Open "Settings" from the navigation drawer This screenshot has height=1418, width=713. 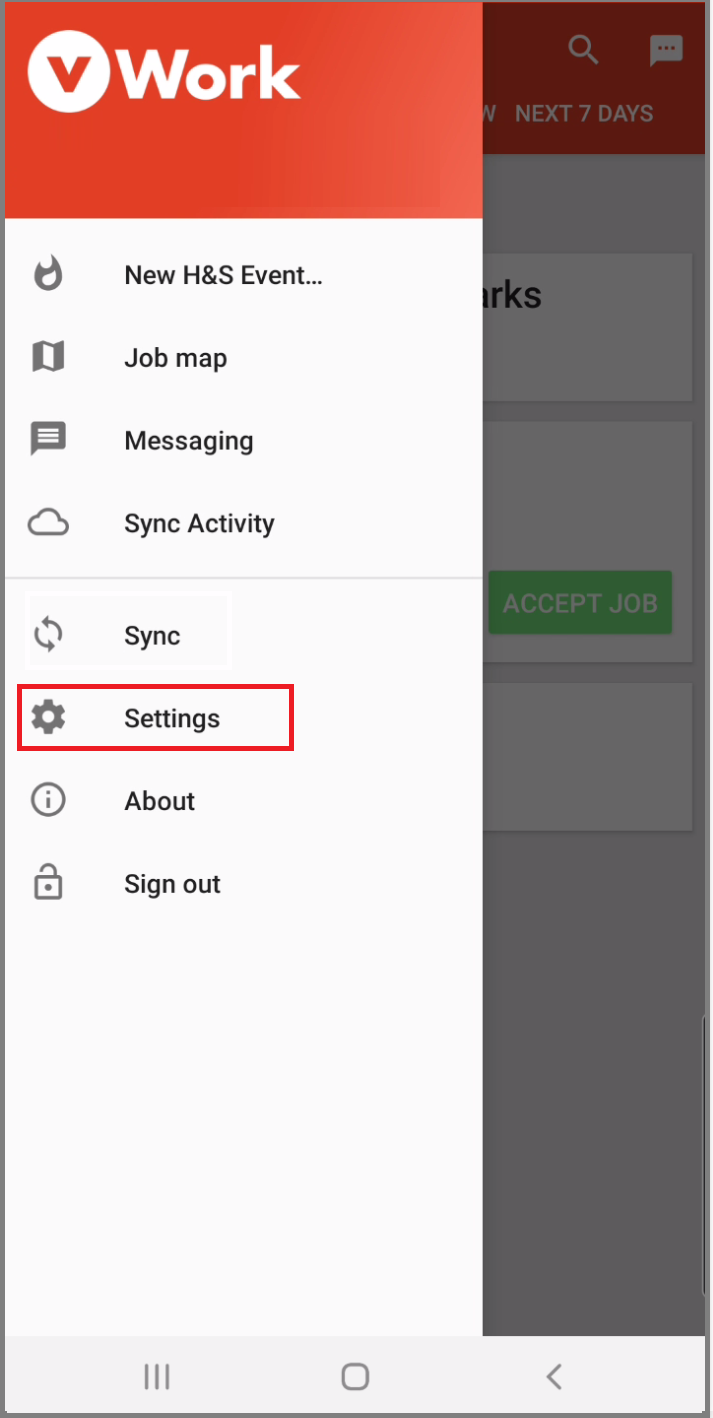click(171, 717)
